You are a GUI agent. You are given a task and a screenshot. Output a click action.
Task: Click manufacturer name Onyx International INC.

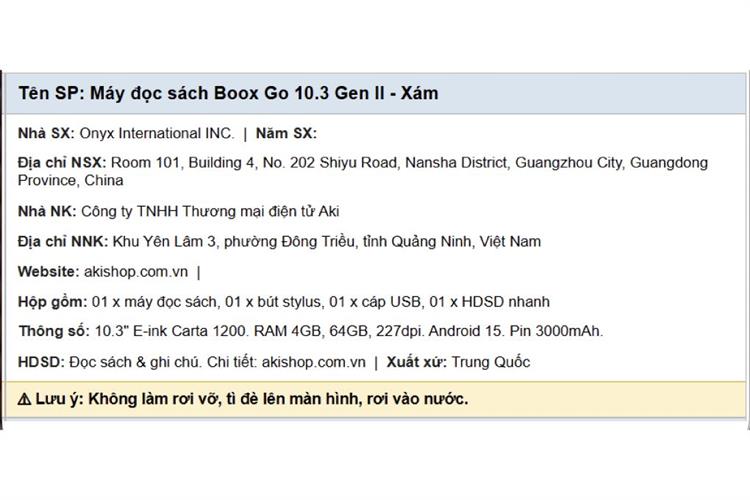[x=157, y=133]
